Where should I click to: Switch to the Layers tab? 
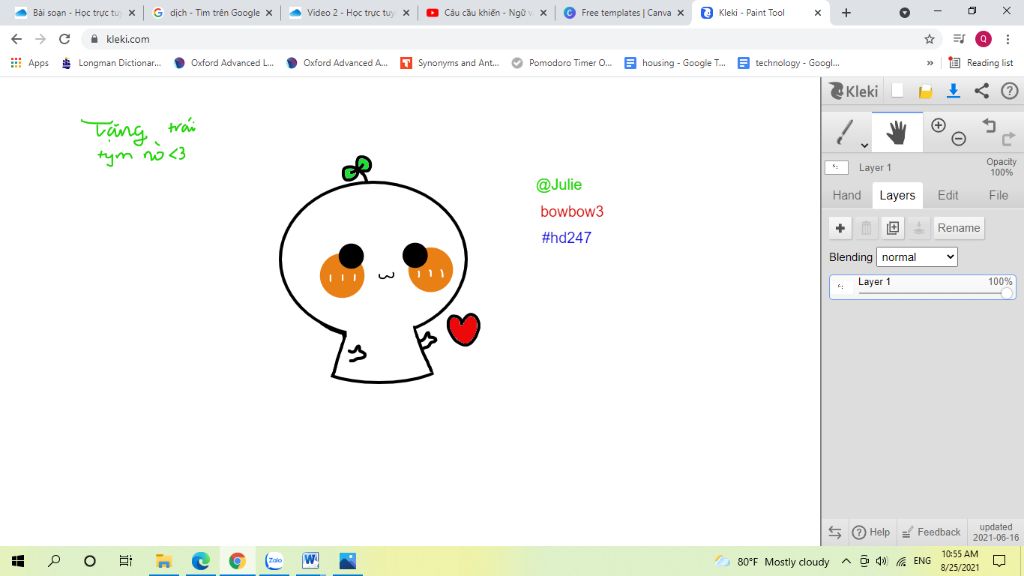[897, 195]
